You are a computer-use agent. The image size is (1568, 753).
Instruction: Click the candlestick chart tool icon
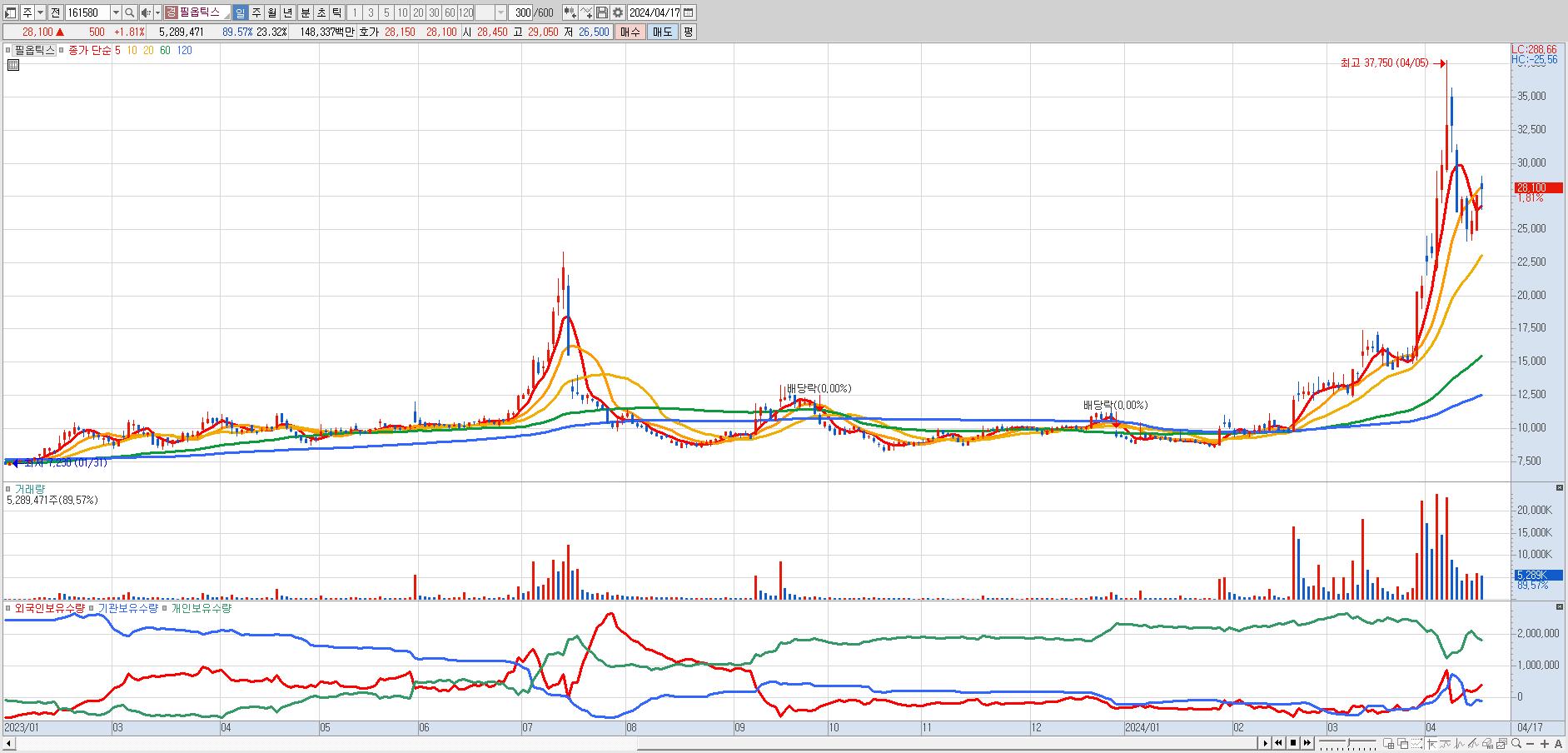570,12
